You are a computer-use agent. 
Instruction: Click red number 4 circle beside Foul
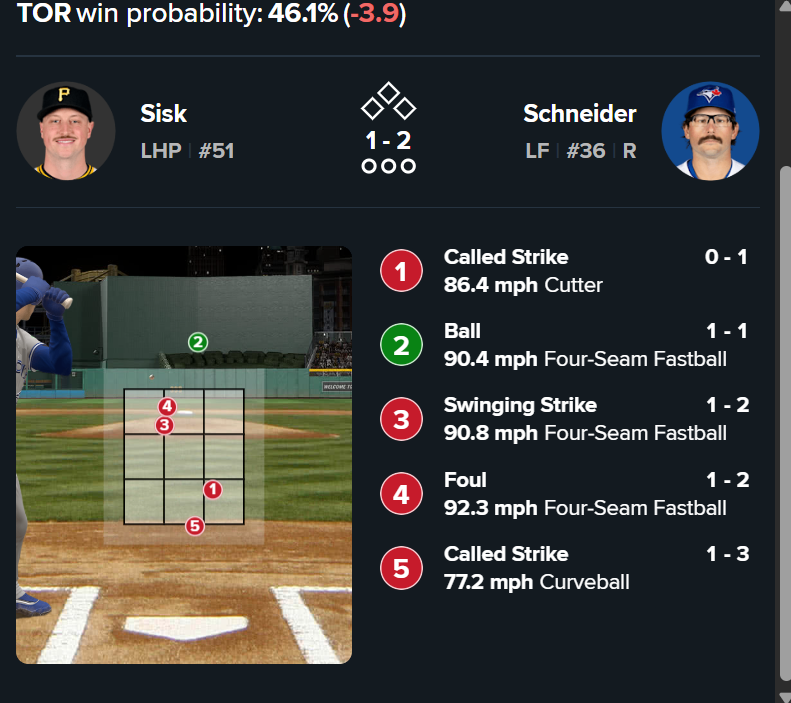point(401,494)
